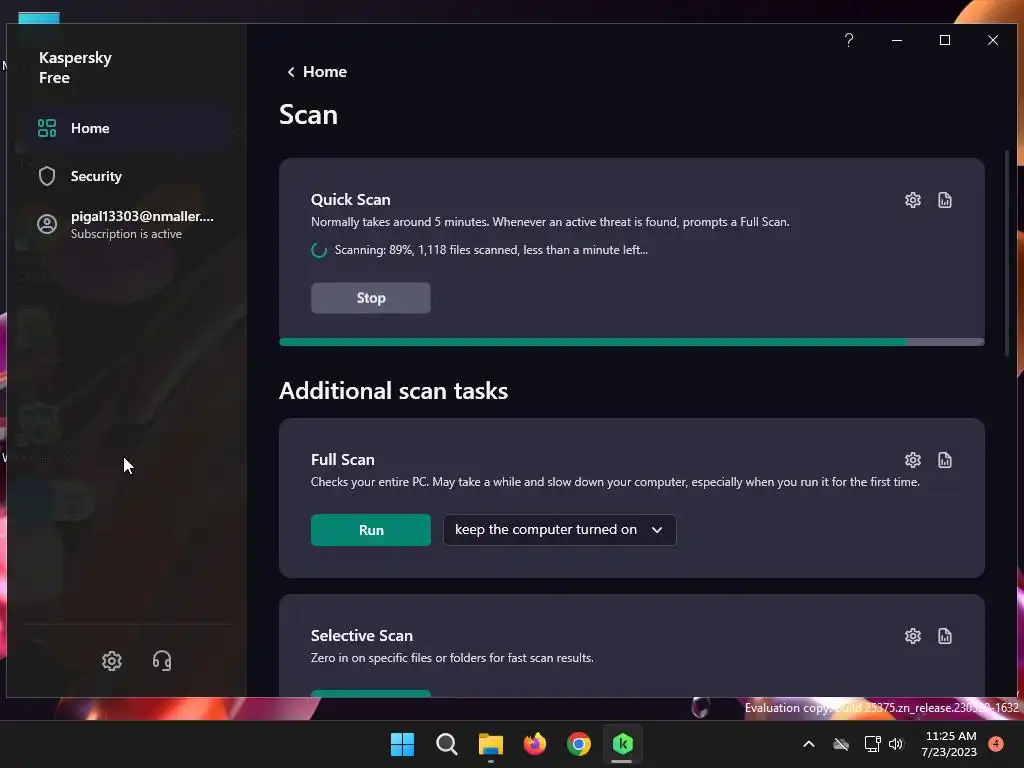Click Kaspersky Free title text
The height and width of the screenshot is (768, 1024).
[x=75, y=67]
